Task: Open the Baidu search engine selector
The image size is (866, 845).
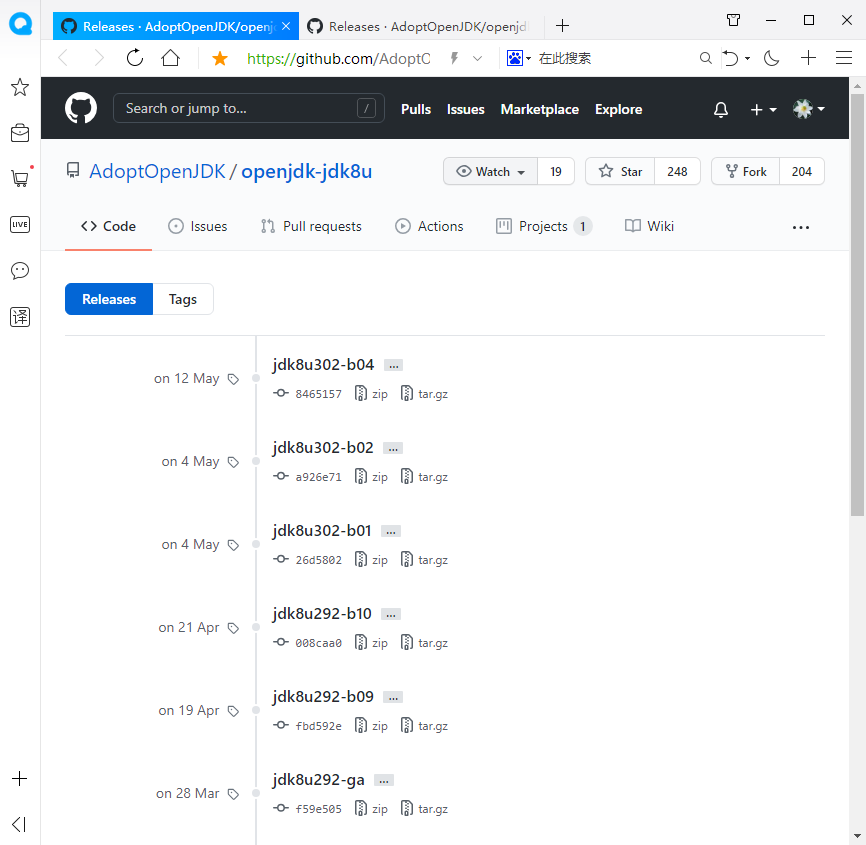Action: 519,58
